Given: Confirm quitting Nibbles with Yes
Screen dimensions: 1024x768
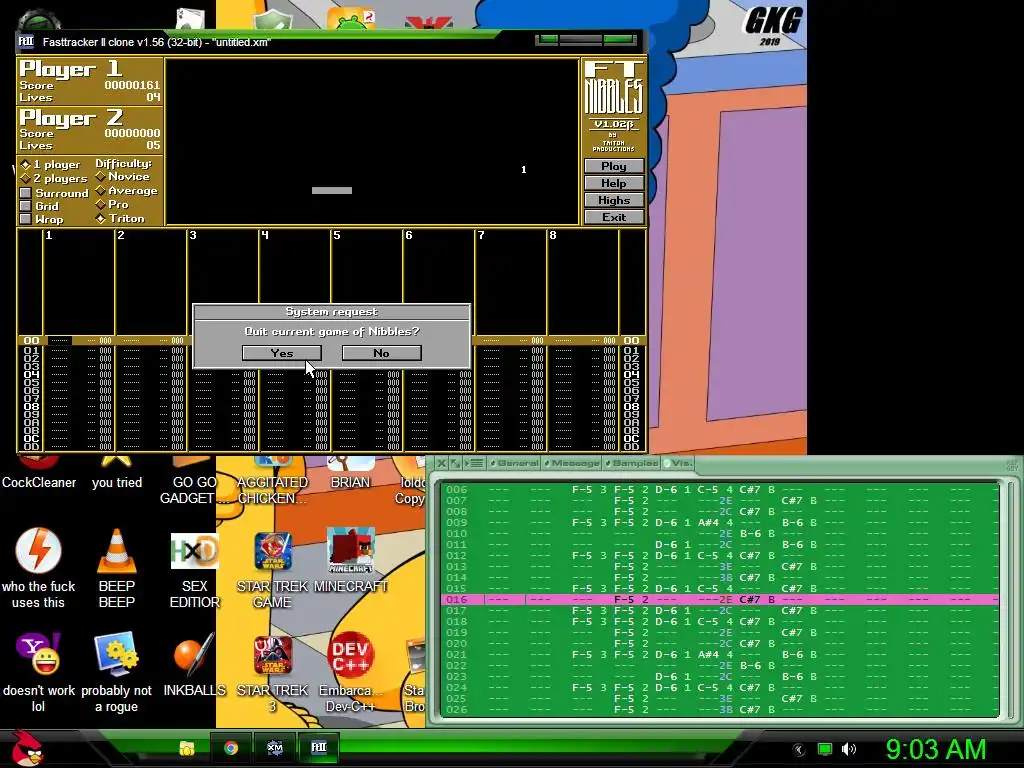Looking at the screenshot, I should (281, 353).
